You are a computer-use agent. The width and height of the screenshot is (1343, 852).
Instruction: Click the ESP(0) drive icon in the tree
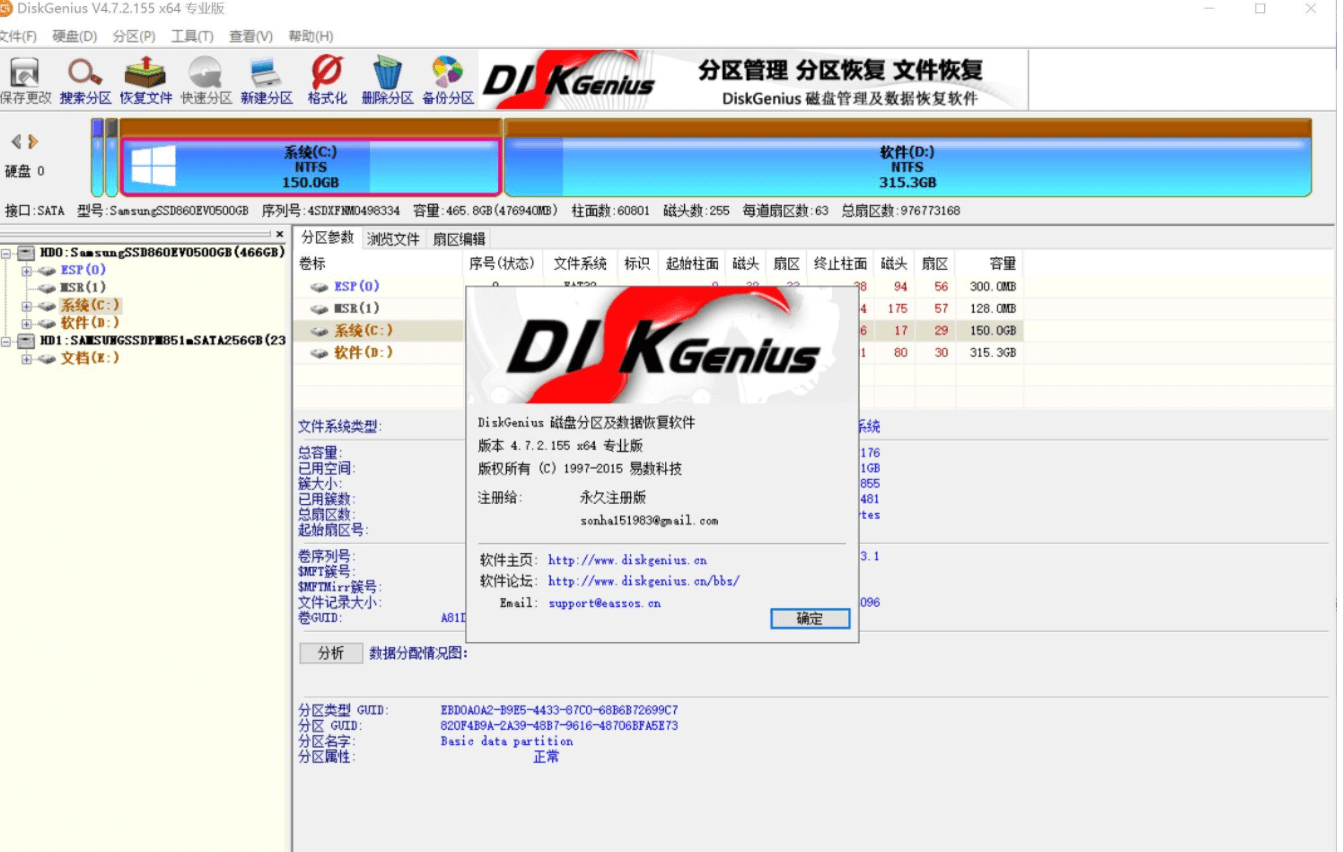pyautogui.click(x=46, y=271)
